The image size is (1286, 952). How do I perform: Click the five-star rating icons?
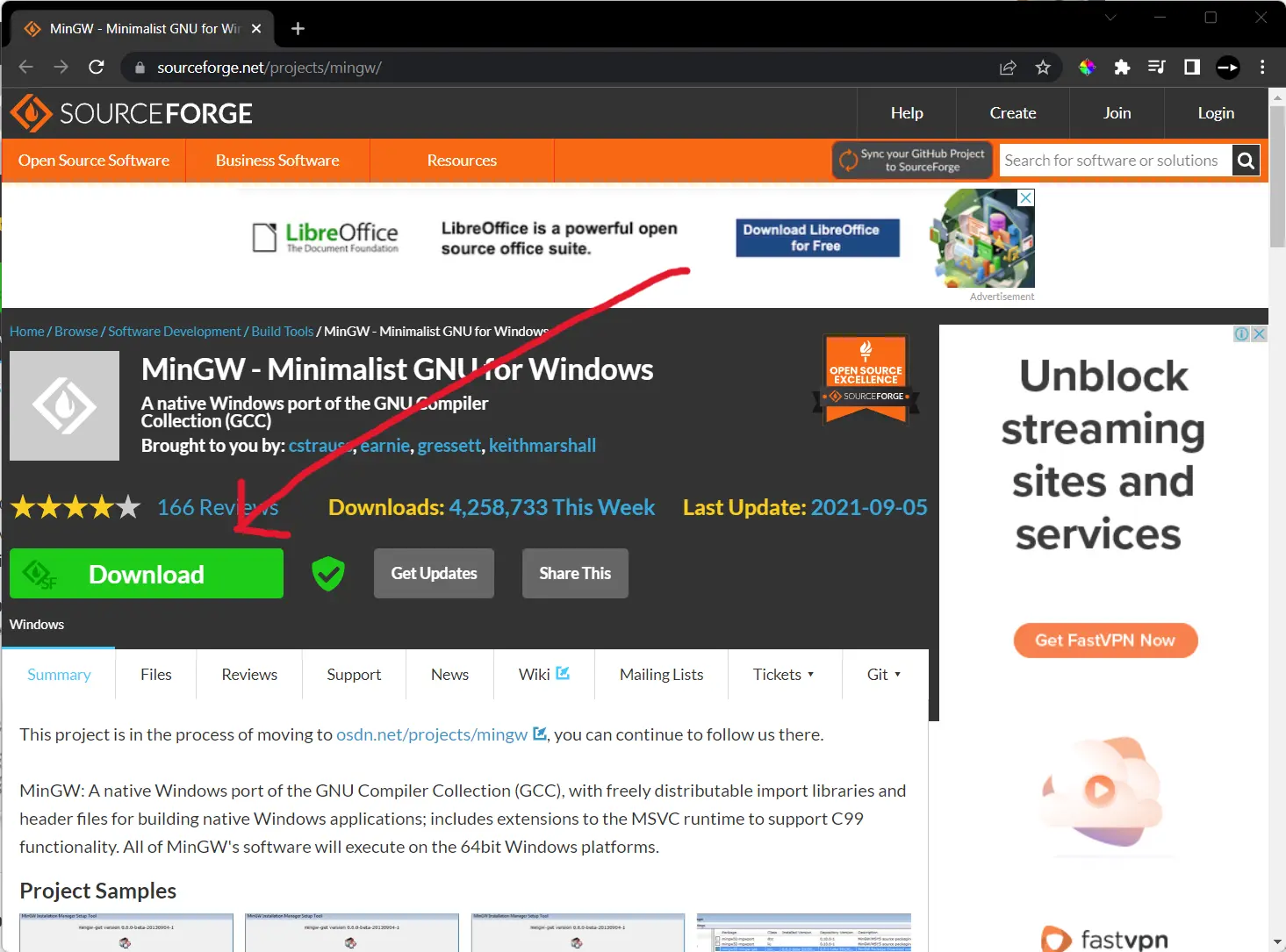tap(75, 507)
